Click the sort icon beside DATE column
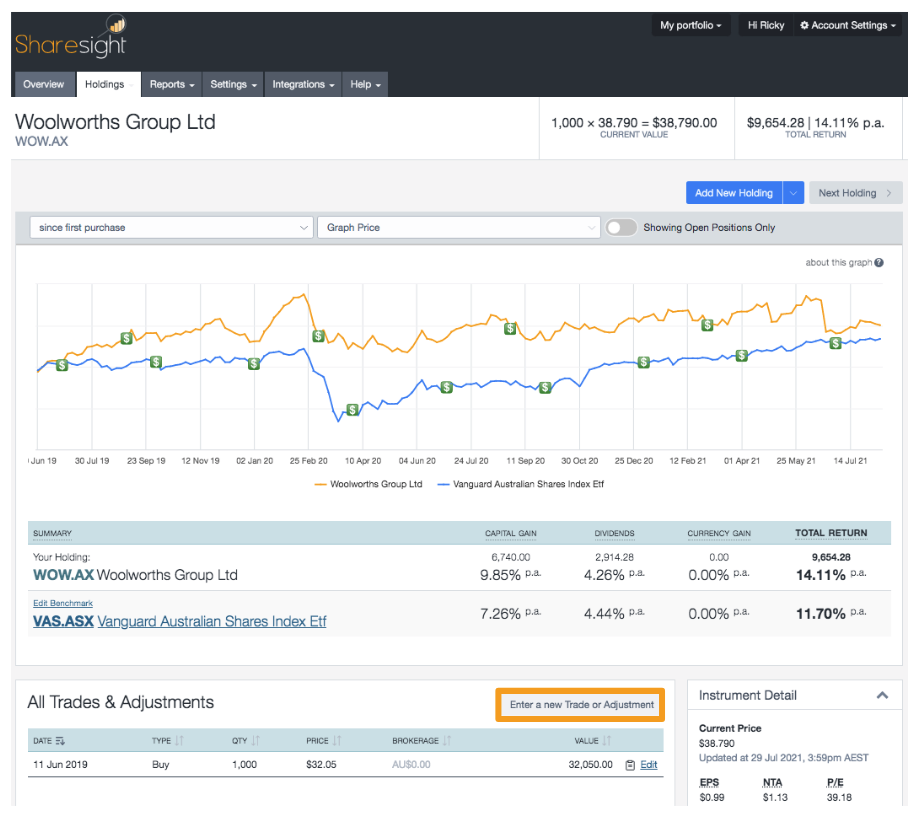The image size is (912, 823). 60,740
